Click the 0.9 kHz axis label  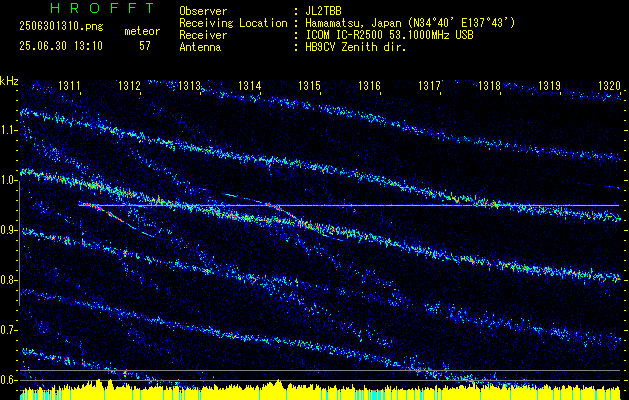[8, 230]
